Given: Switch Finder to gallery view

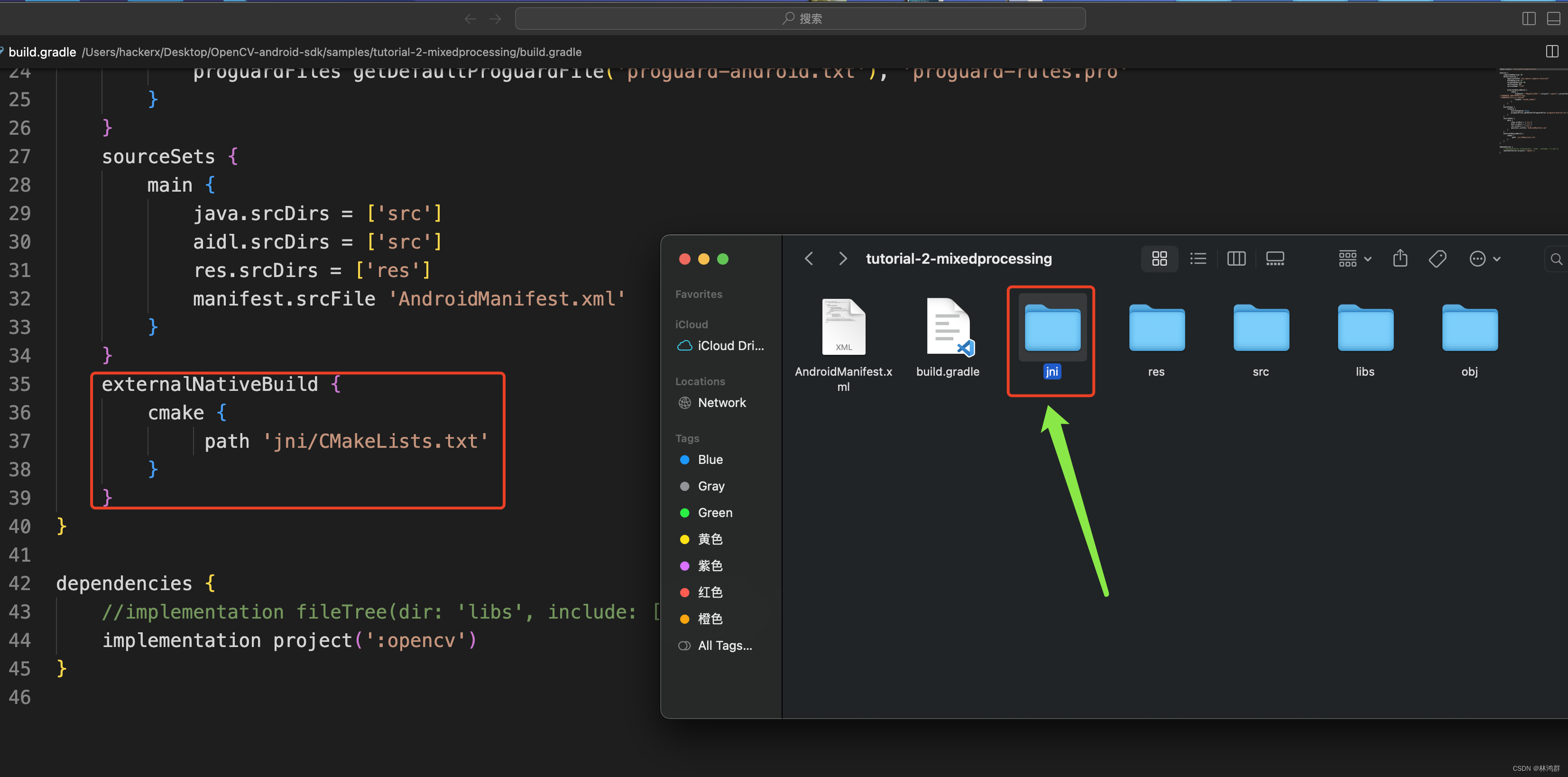Looking at the screenshot, I should coord(1274,259).
